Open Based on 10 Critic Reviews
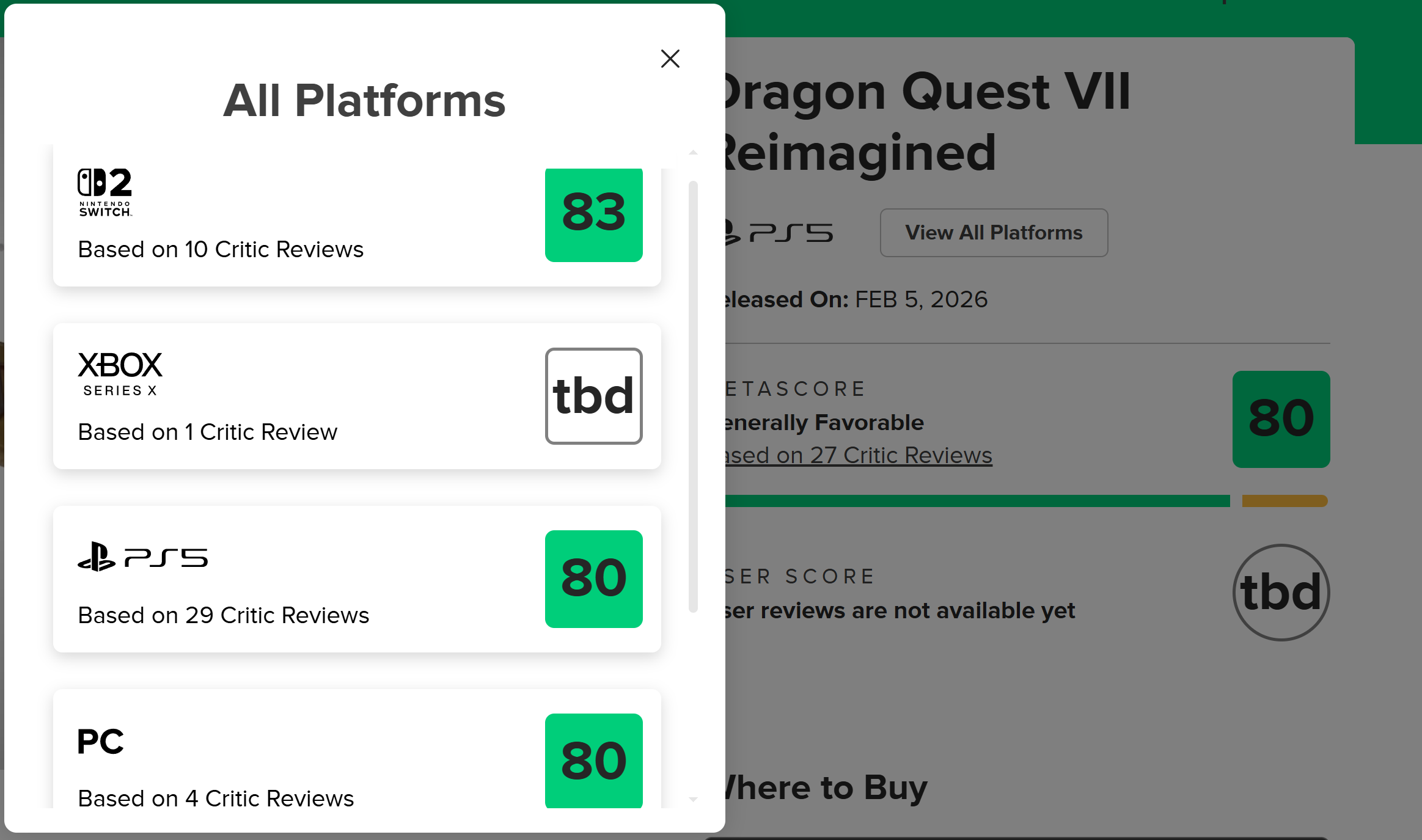Image resolution: width=1422 pixels, height=840 pixels. [x=221, y=249]
